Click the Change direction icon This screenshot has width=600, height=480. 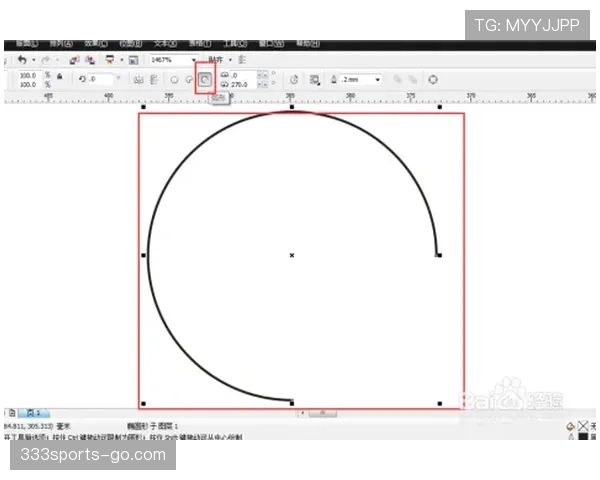295,79
